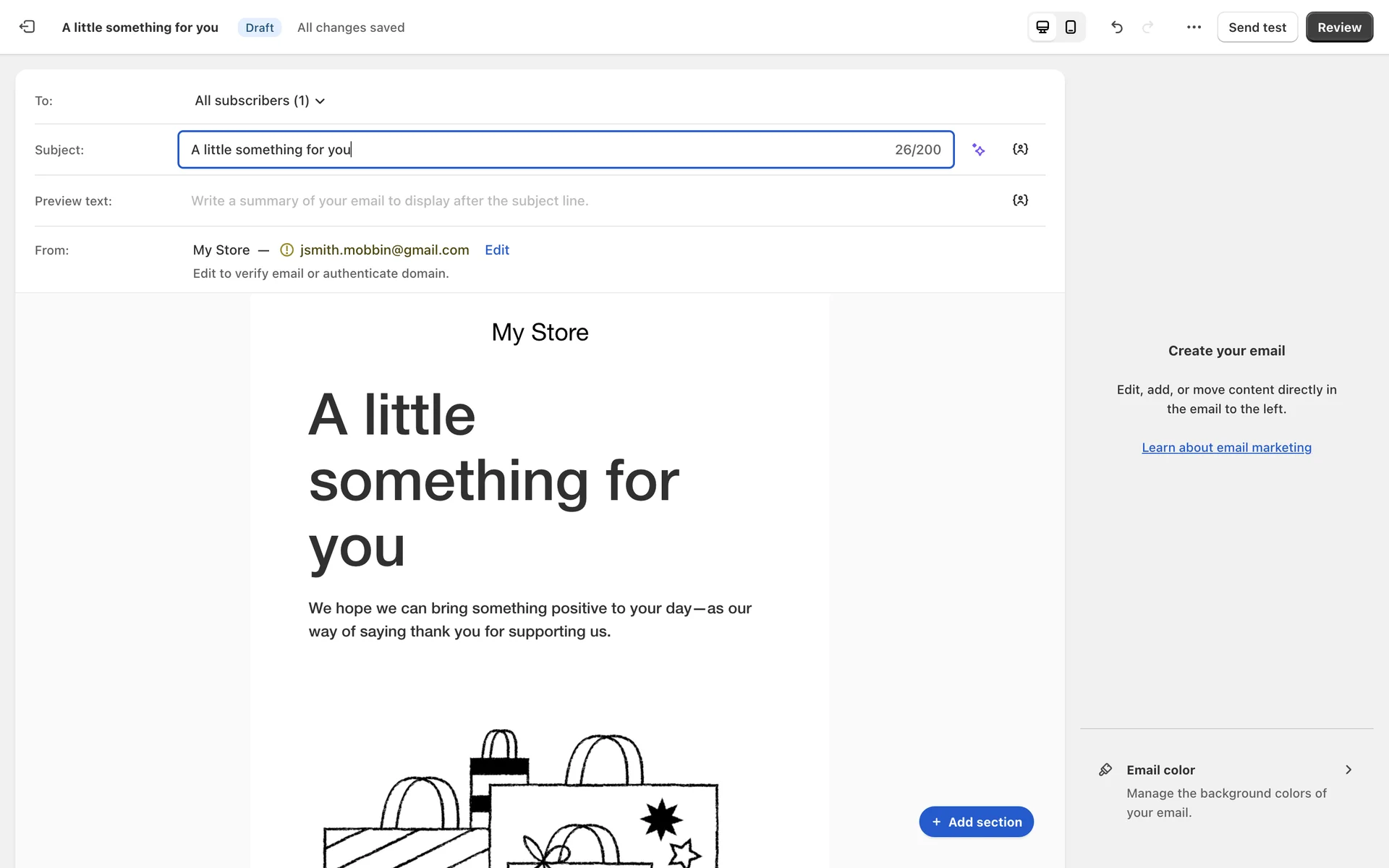The image size is (1389, 868).
Task: Insert personalization variable in preview text
Action: (1020, 200)
